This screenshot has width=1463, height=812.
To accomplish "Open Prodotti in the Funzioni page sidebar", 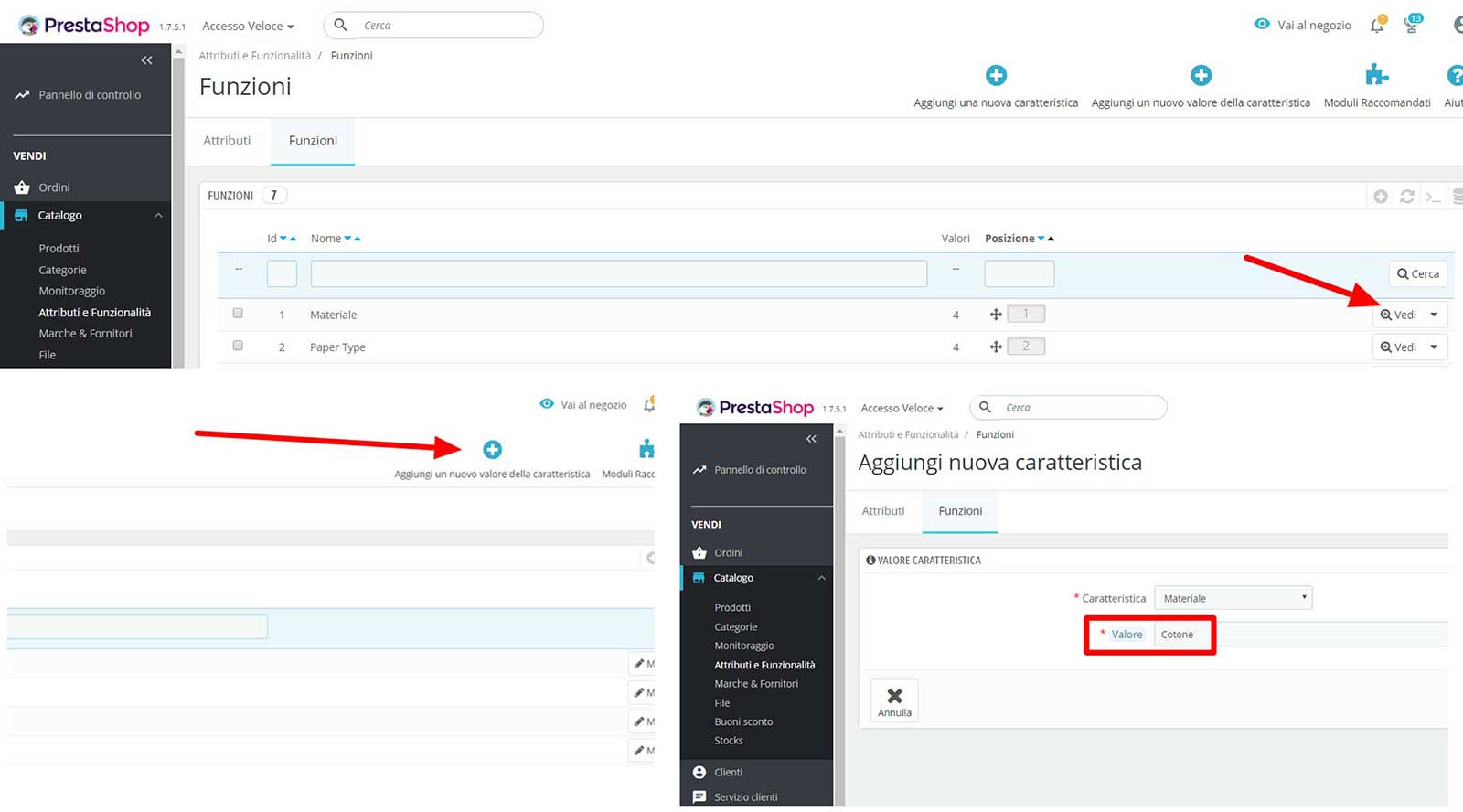I will (x=59, y=249).
